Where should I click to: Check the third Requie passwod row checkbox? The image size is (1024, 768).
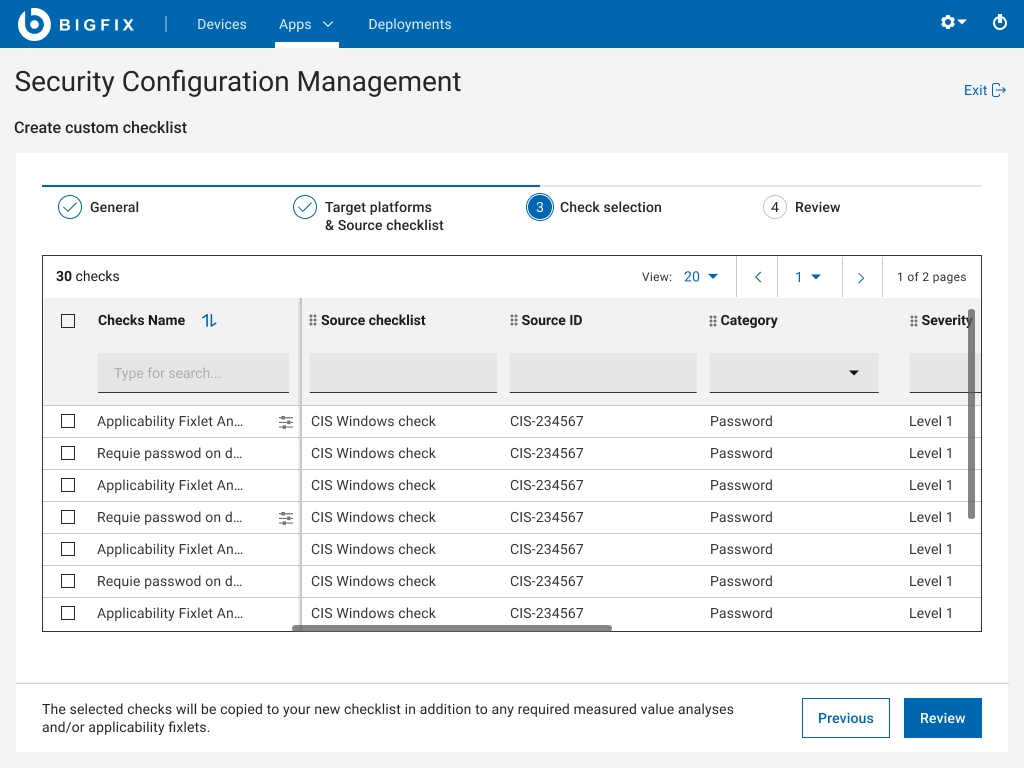68,581
